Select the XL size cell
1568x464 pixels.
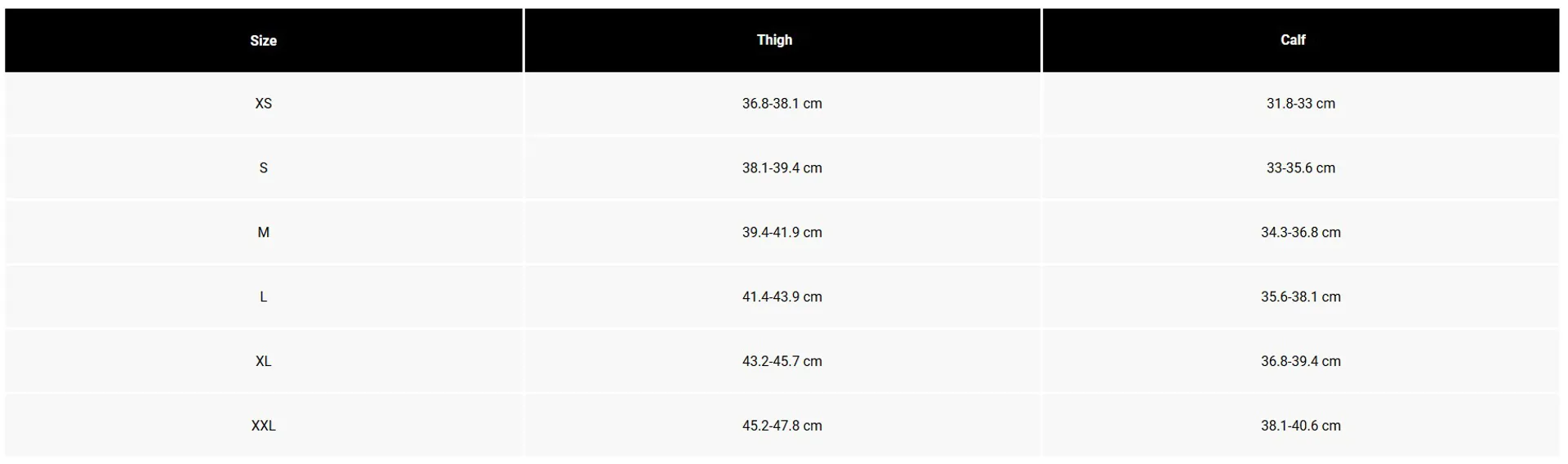pyautogui.click(x=263, y=362)
